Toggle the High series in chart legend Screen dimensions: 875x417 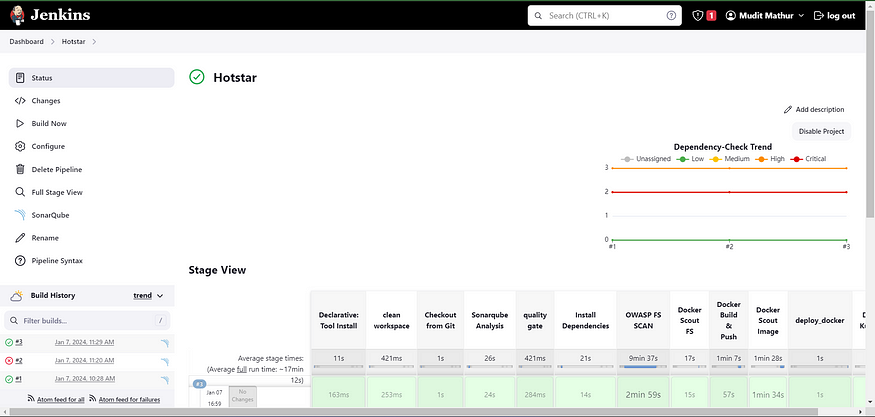click(771, 159)
